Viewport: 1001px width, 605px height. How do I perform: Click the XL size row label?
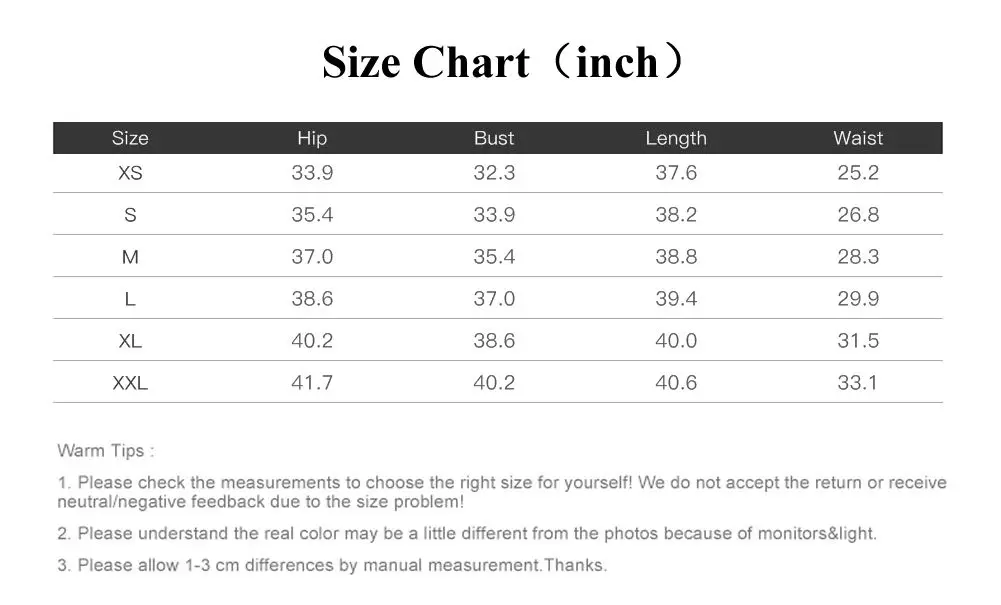pyautogui.click(x=130, y=341)
